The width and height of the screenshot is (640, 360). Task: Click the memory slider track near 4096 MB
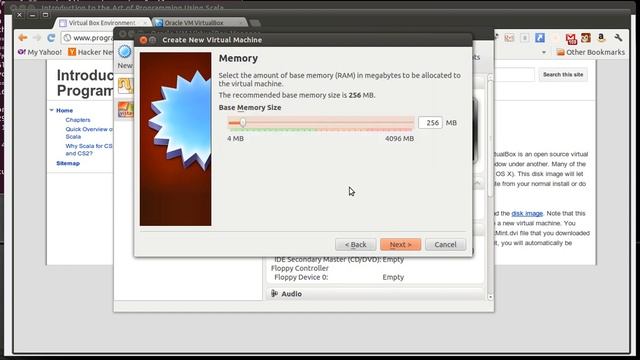tap(411, 122)
